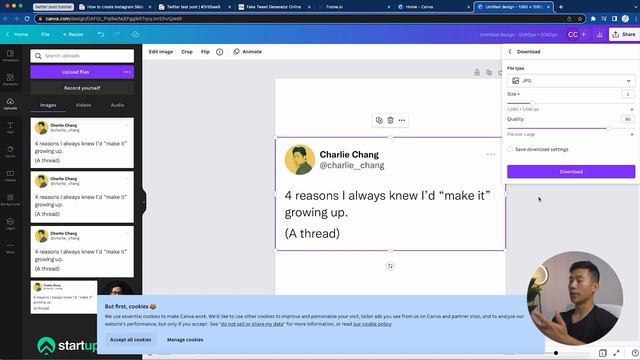Open the Videos sidebar panel icon

10,176
